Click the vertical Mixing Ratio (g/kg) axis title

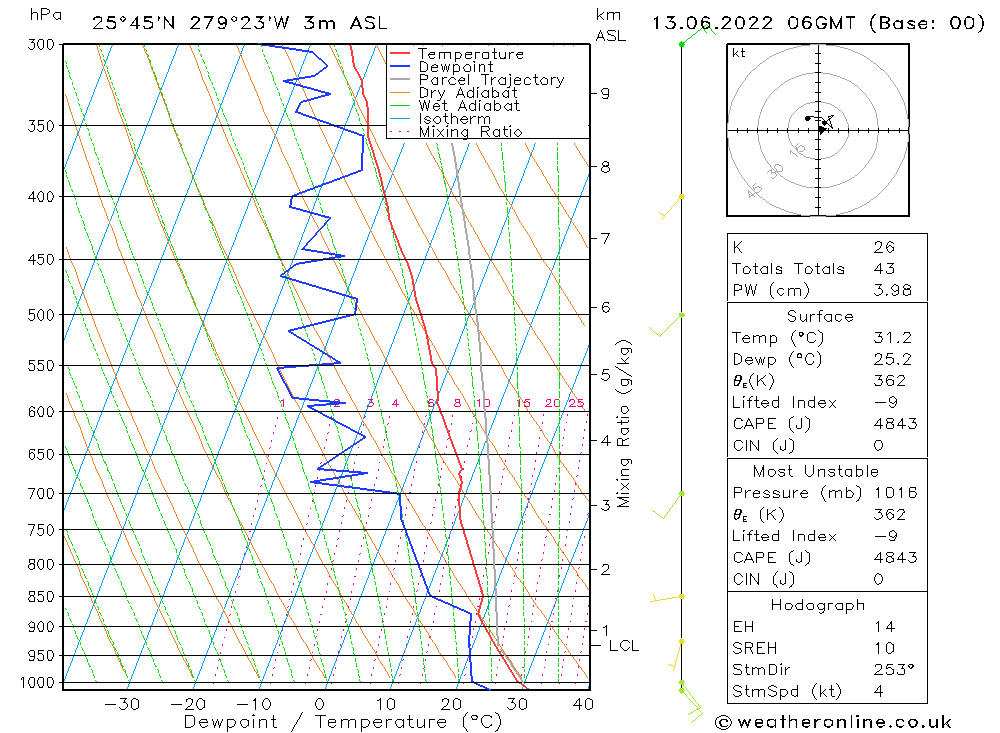tap(623, 424)
